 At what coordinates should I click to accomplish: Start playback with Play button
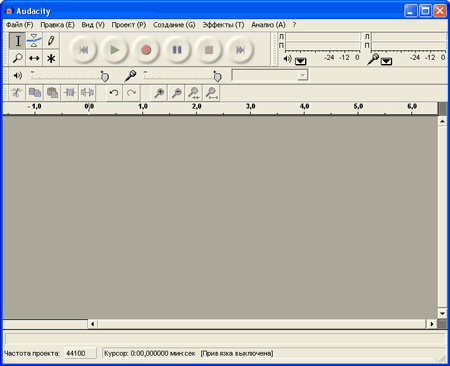(x=115, y=50)
